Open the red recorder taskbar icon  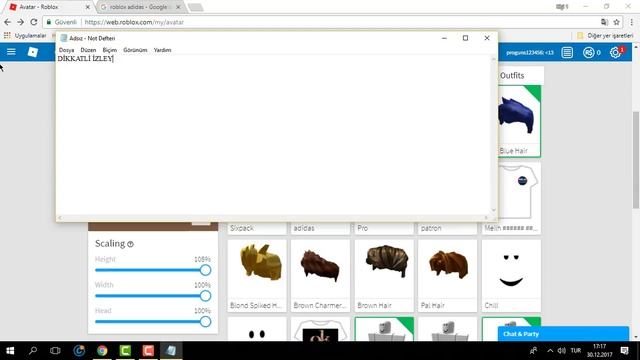pos(148,351)
